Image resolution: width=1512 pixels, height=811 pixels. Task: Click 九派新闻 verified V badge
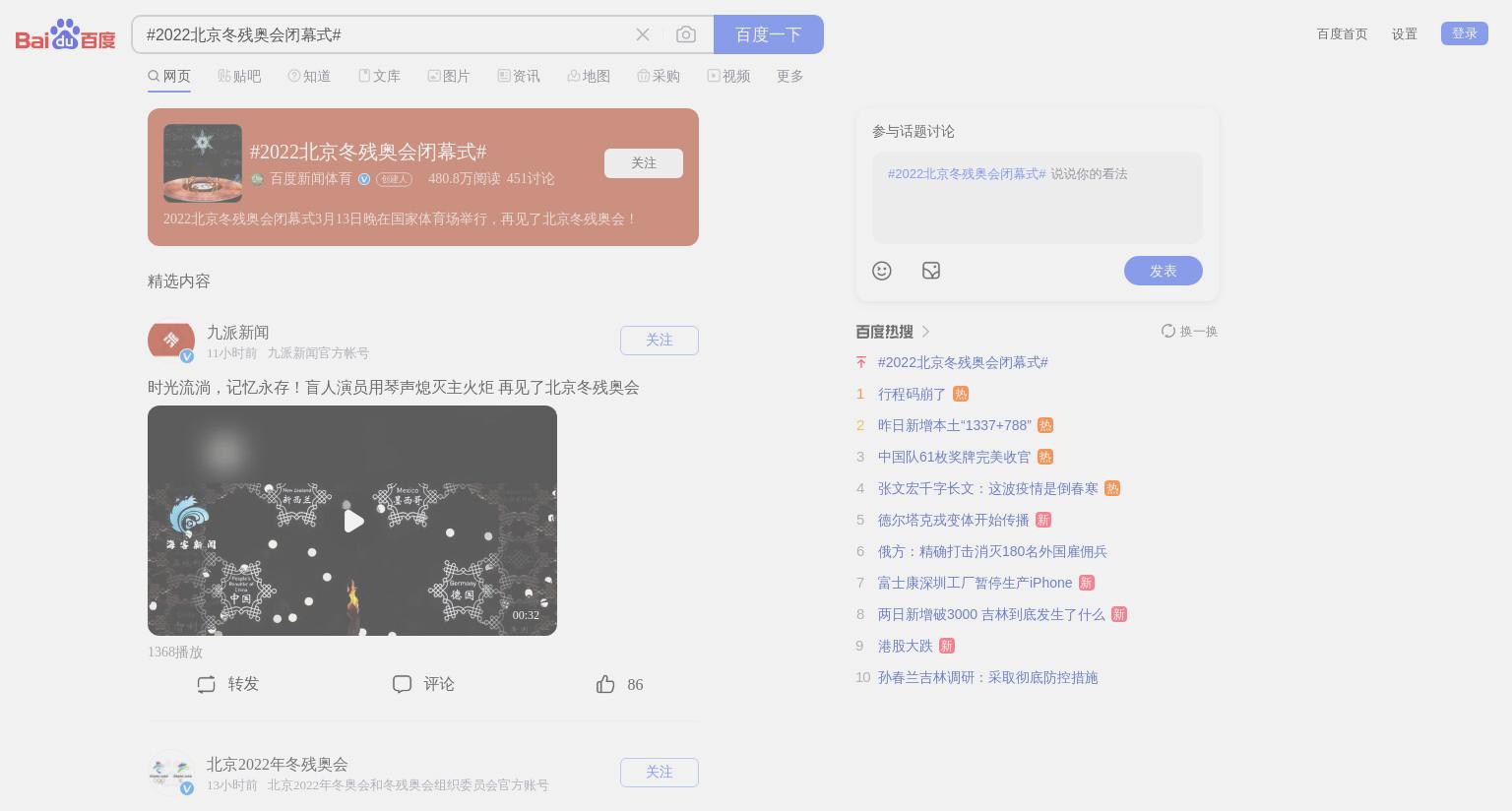[x=187, y=356]
